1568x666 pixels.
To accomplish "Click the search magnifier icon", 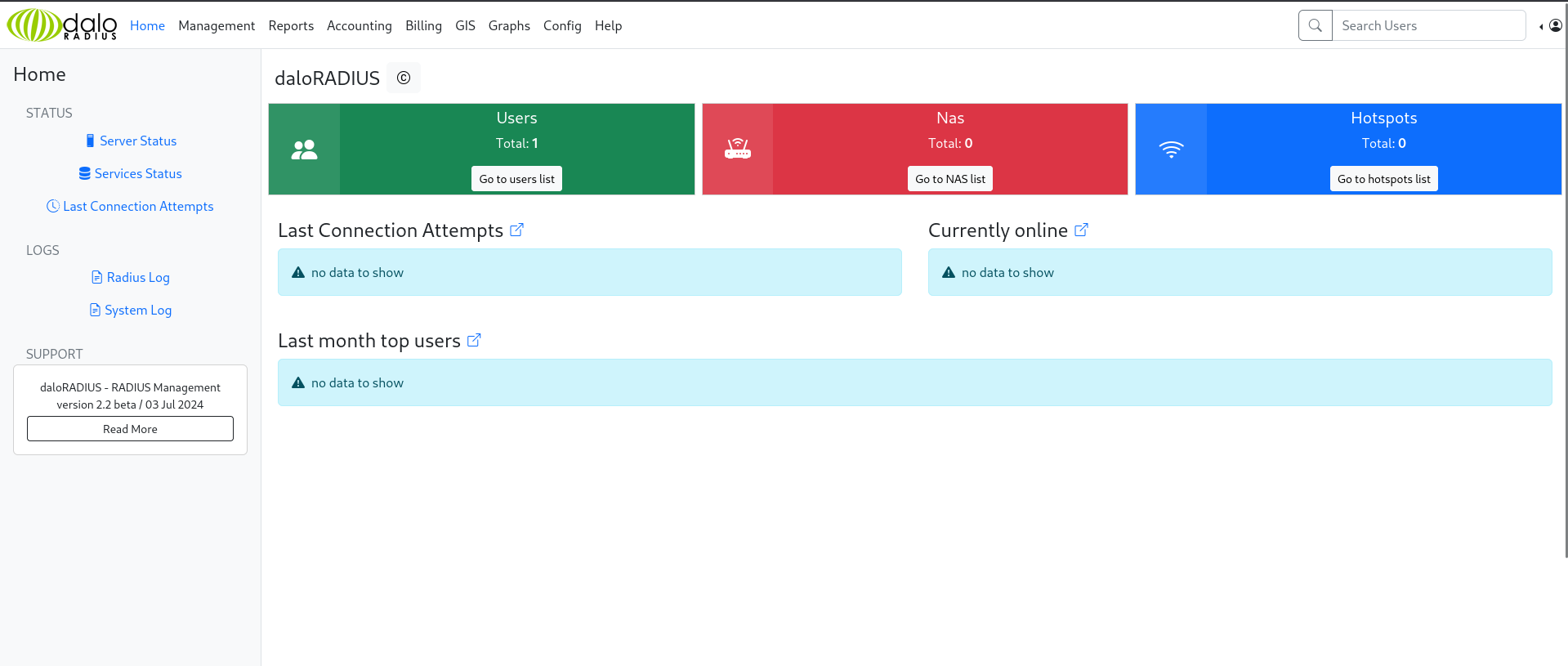I will pos(1315,25).
